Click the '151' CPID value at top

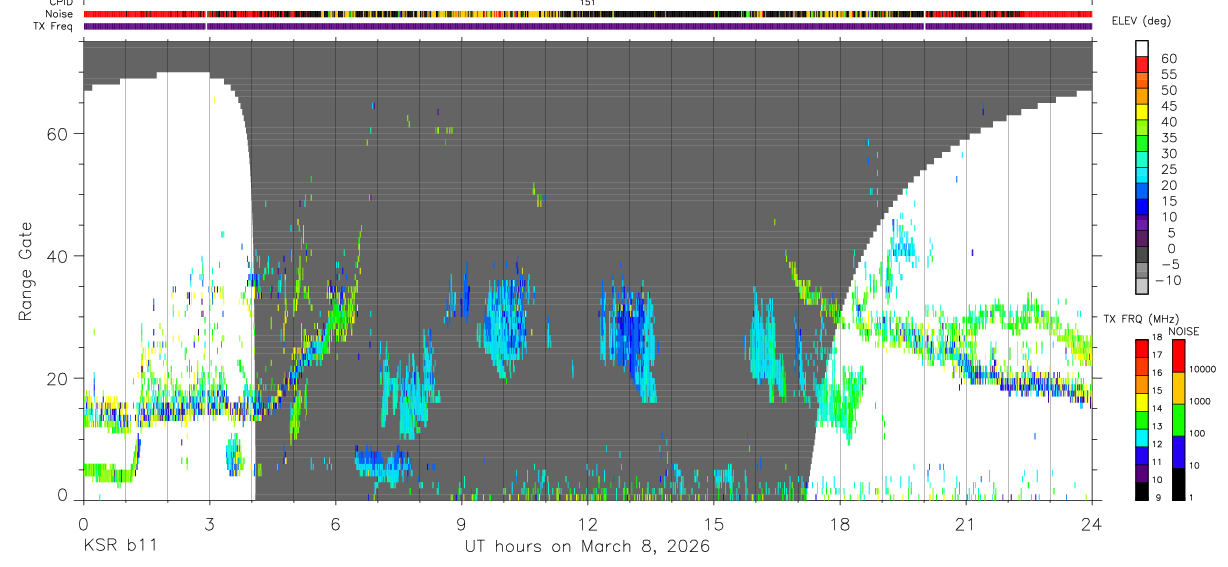coord(588,3)
